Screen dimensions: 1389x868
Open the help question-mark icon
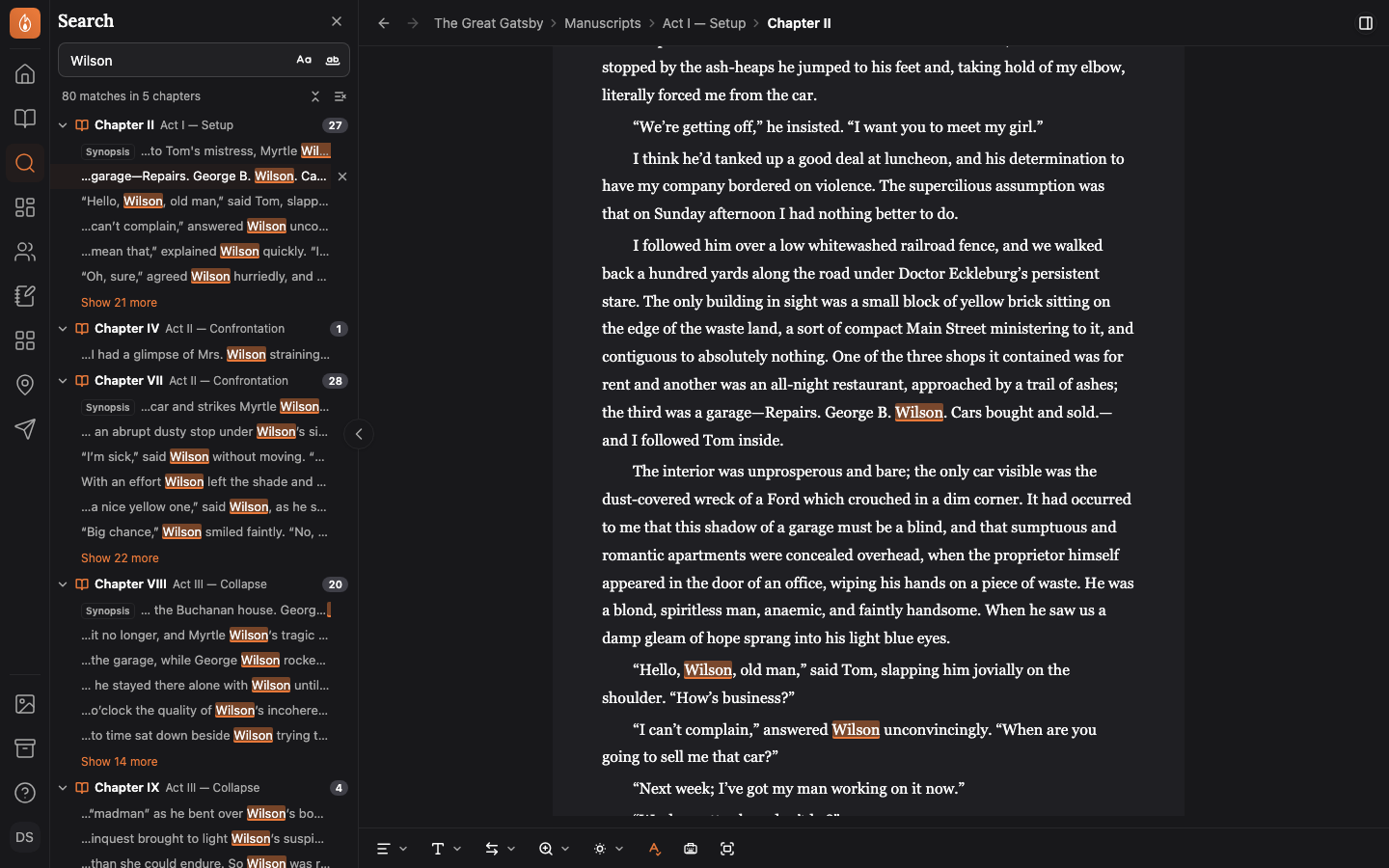[25, 793]
